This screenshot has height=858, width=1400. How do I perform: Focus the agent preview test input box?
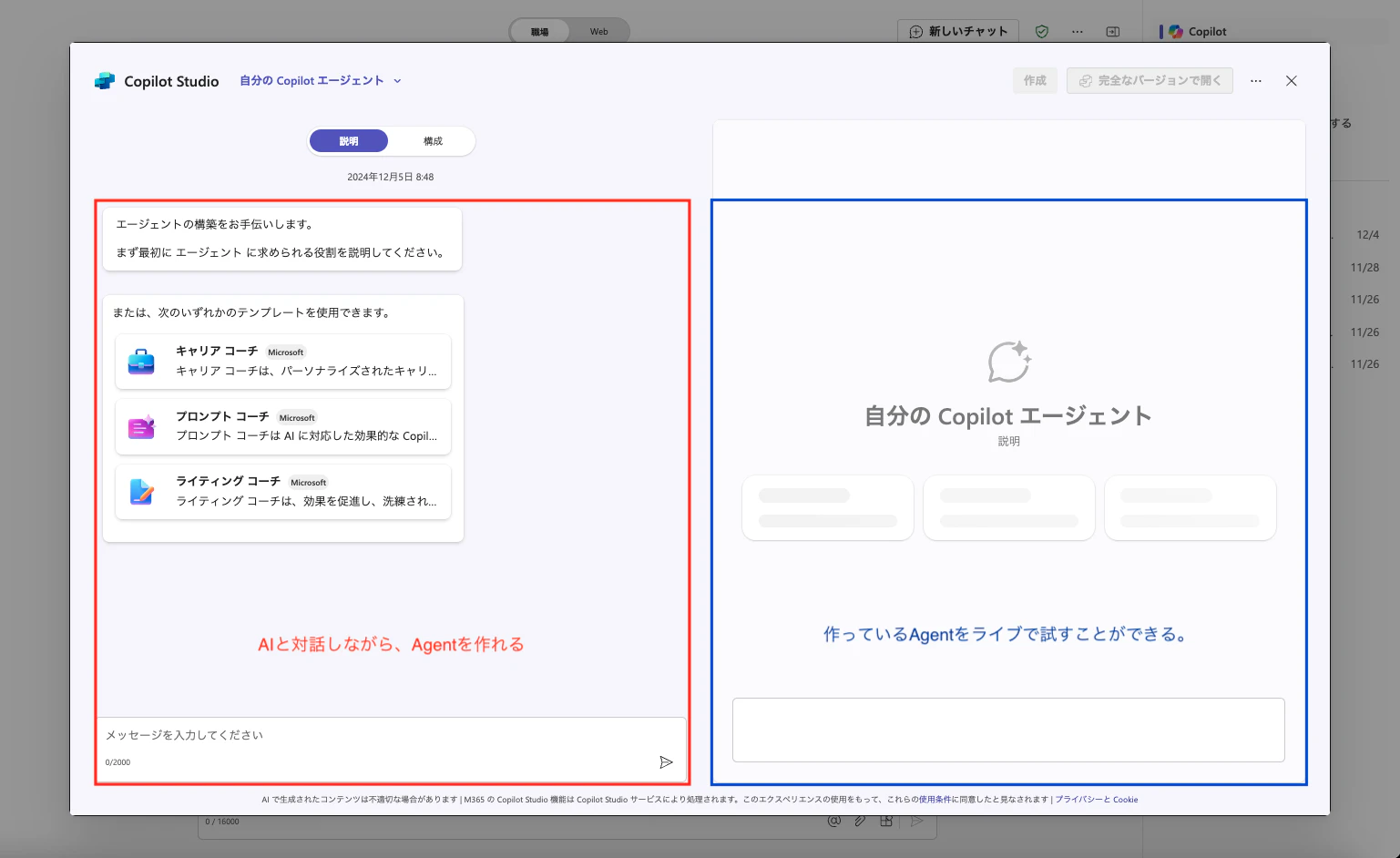1008,730
